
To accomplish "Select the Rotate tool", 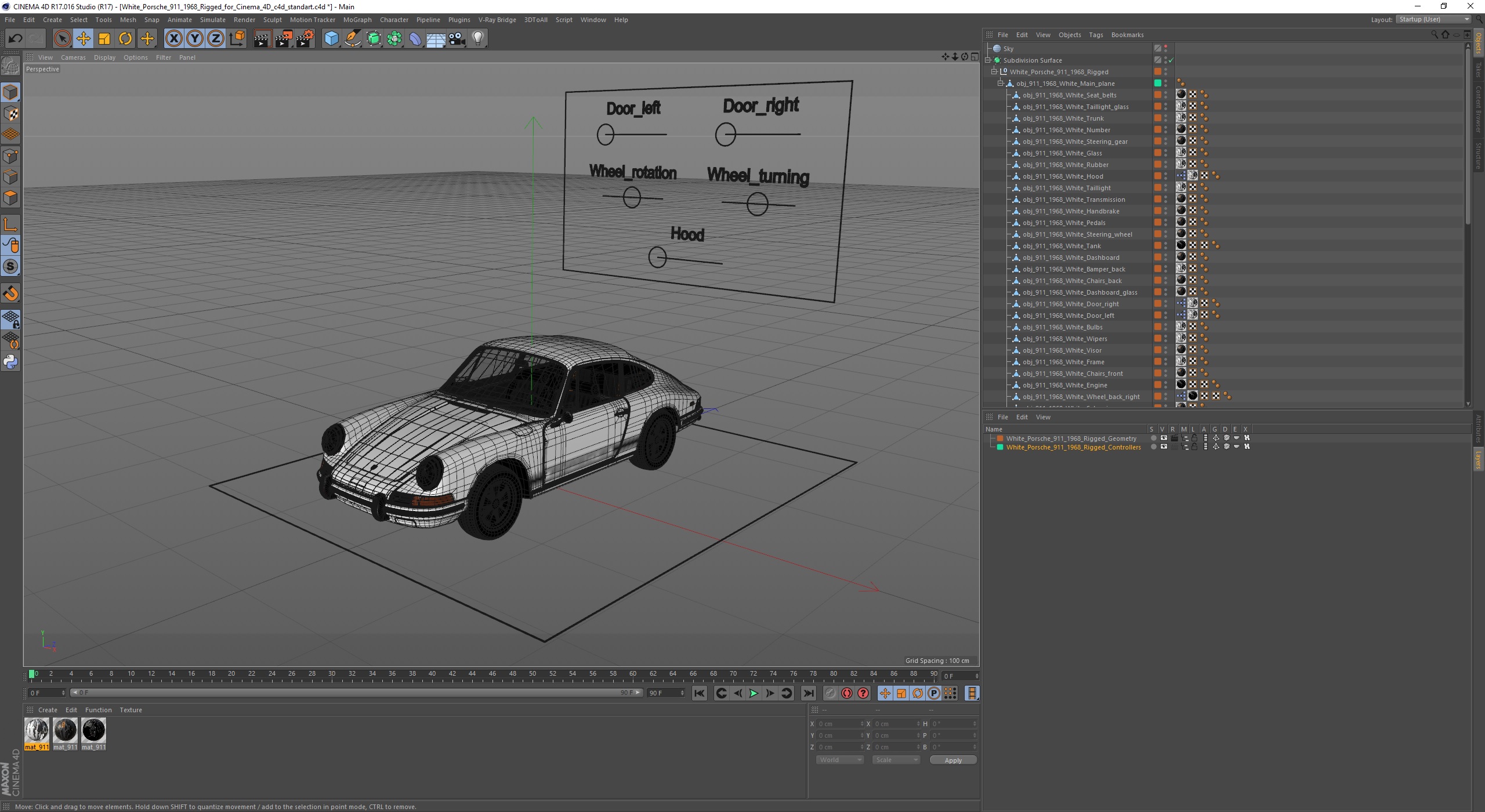I will click(x=125, y=39).
